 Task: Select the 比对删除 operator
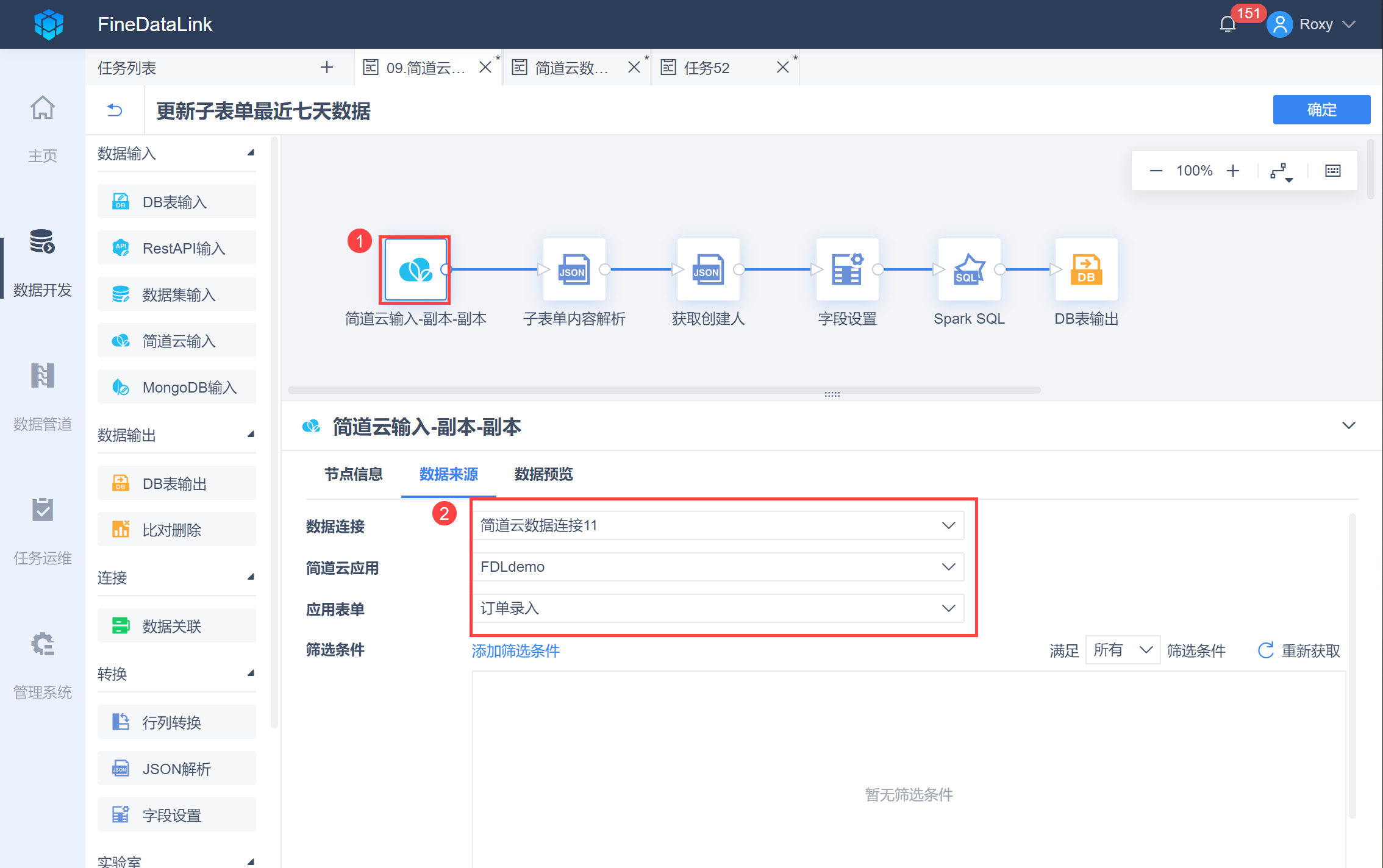pyautogui.click(x=177, y=530)
